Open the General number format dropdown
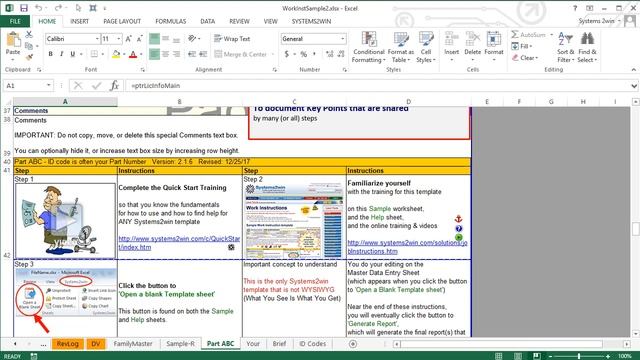This screenshot has width=640, height=360. coord(343,39)
